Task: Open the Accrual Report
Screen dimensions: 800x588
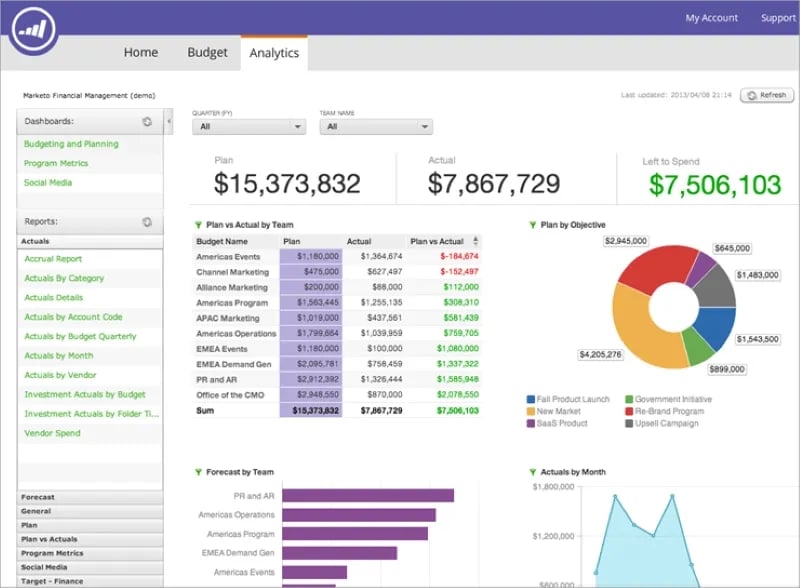Action: tap(53, 258)
